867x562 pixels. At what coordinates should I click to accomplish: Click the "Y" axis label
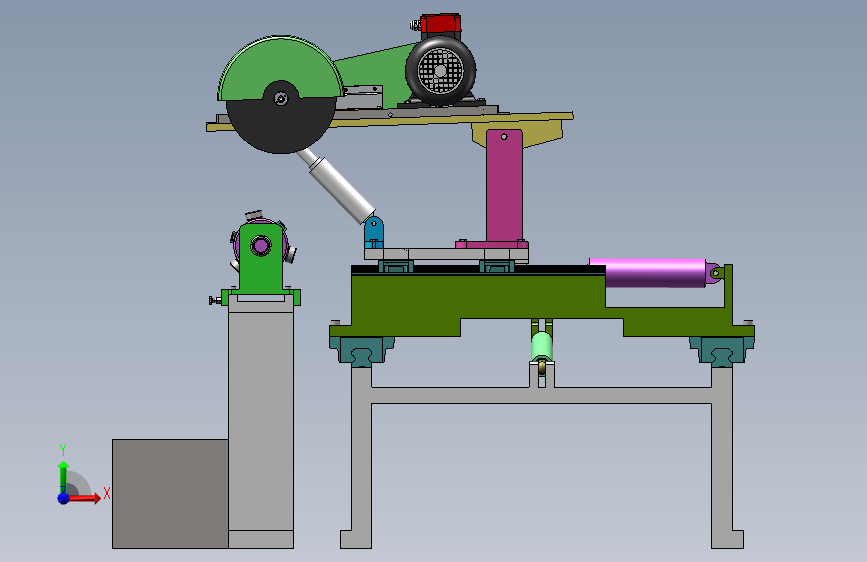(x=63, y=450)
